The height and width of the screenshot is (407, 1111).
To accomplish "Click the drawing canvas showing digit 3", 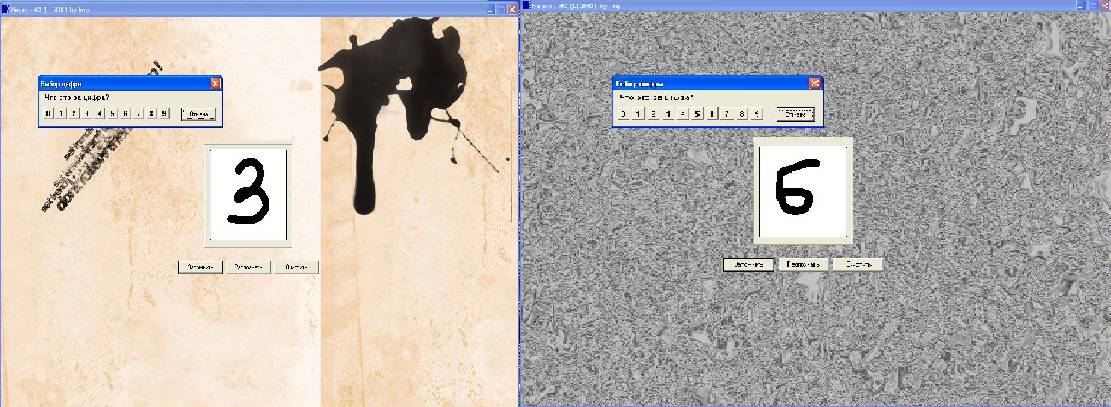I will click(x=248, y=194).
